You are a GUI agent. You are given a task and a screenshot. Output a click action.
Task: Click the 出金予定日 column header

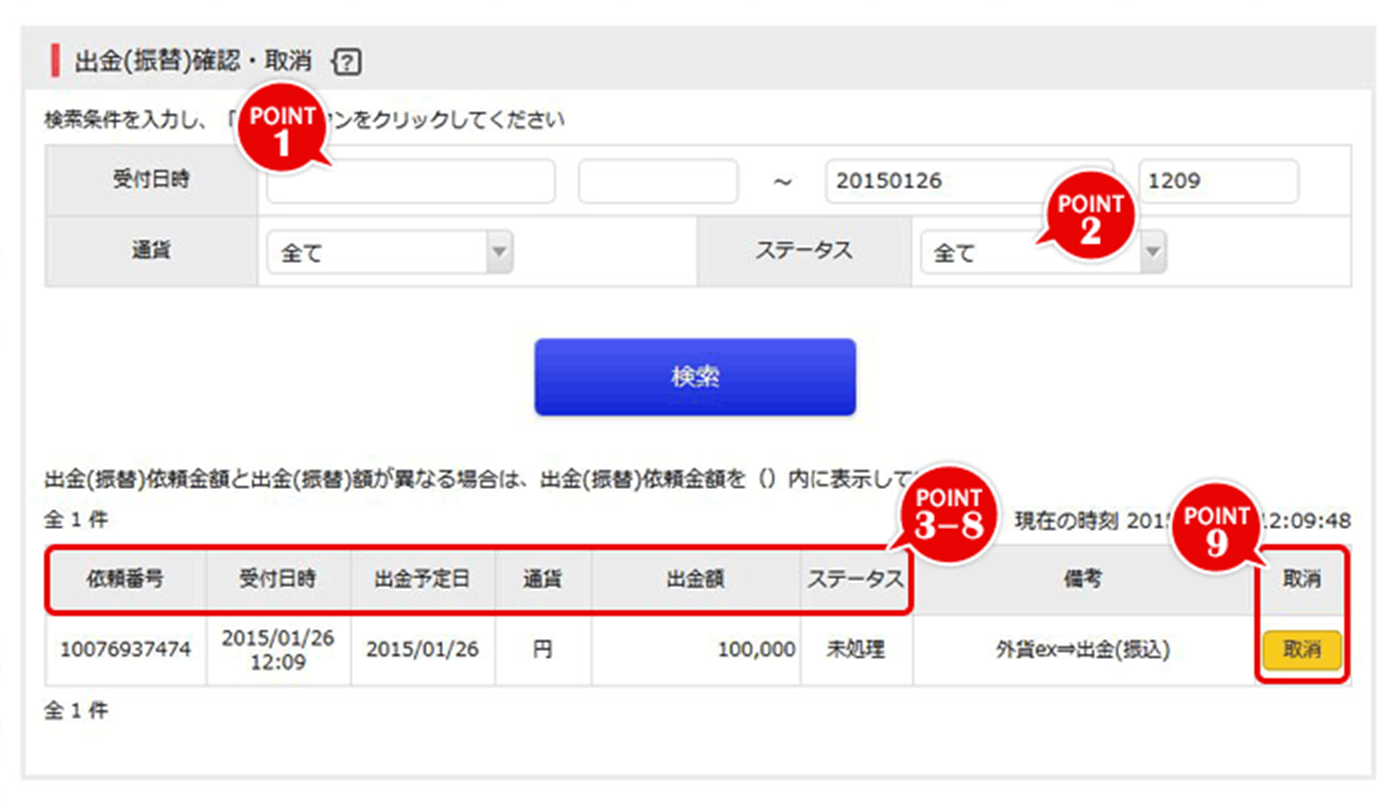424,581
